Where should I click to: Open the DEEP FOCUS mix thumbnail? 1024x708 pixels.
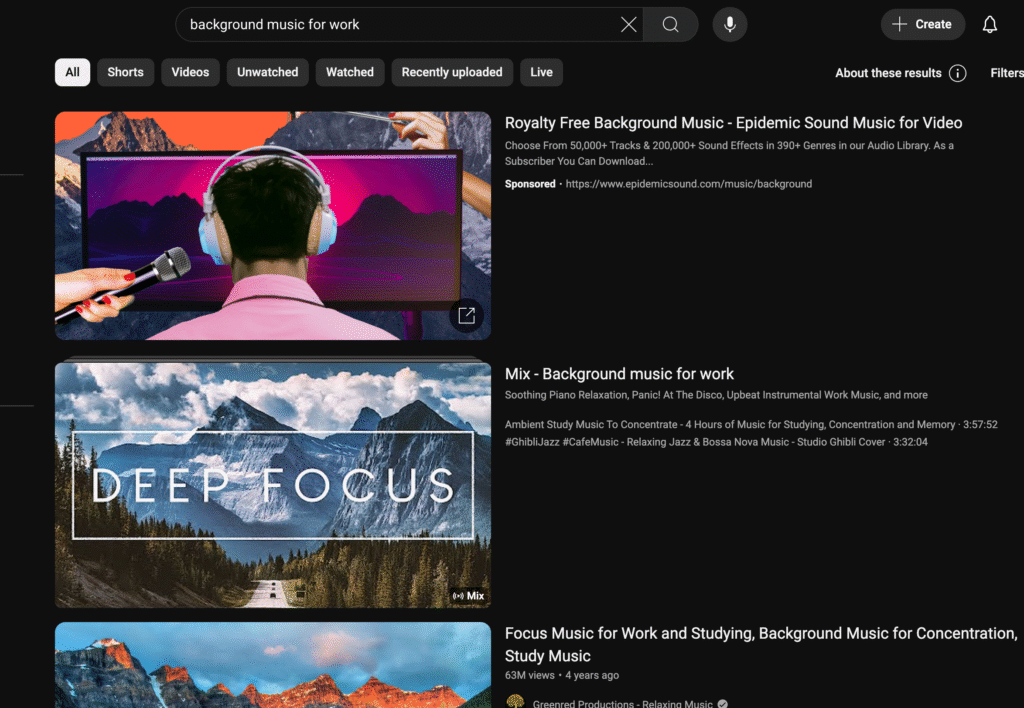[273, 485]
